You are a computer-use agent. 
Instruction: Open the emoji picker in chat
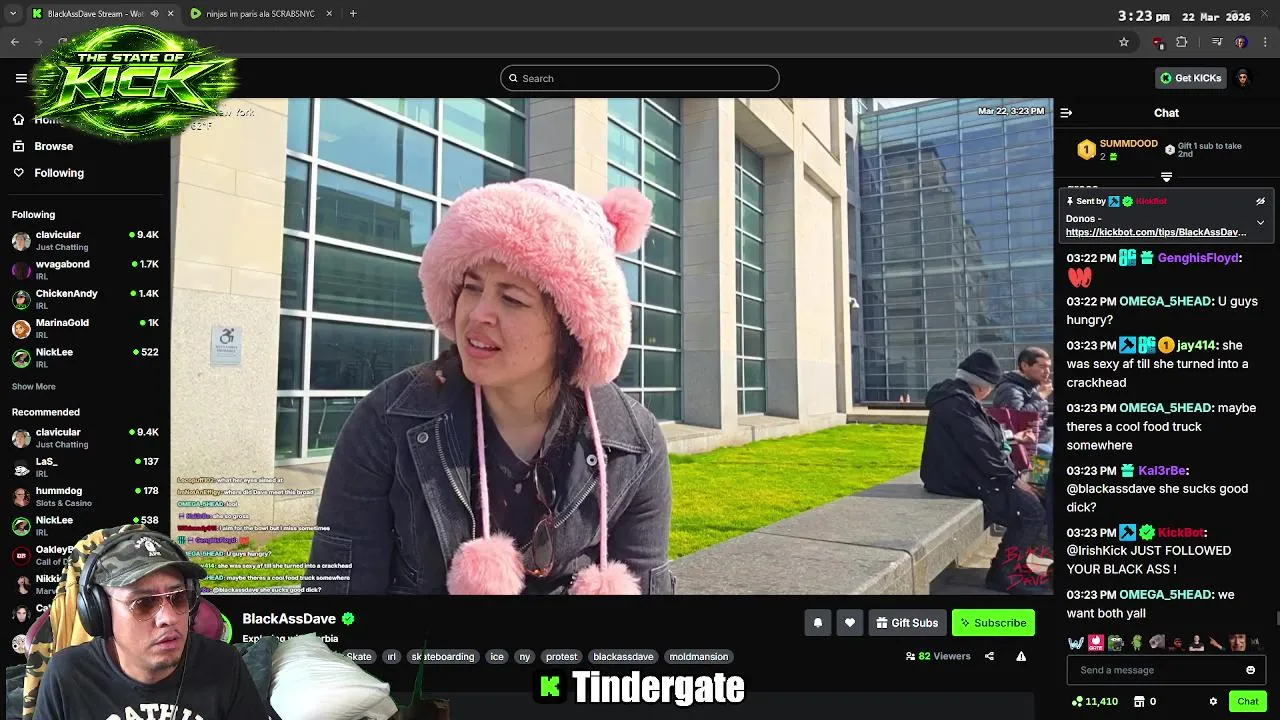1250,670
